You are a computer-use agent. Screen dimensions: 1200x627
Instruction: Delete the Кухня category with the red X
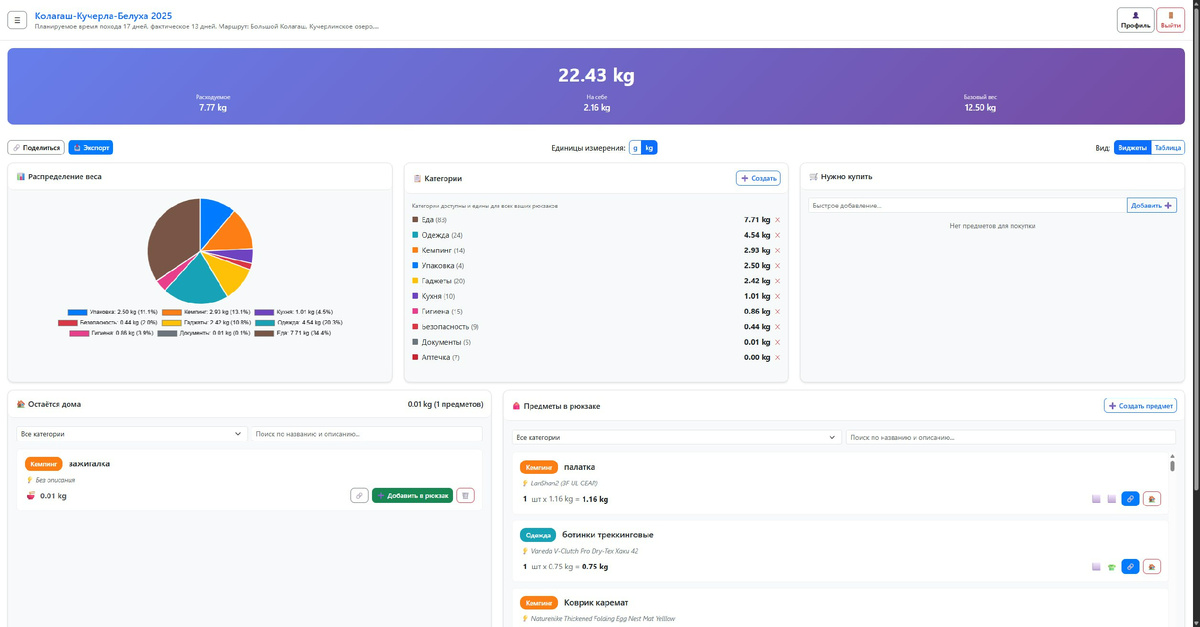(x=777, y=296)
